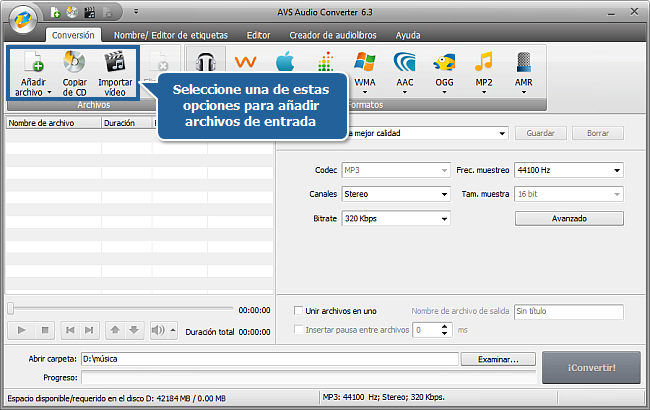650x410 pixels.
Task: Click the Avanzado button
Action: [568, 218]
